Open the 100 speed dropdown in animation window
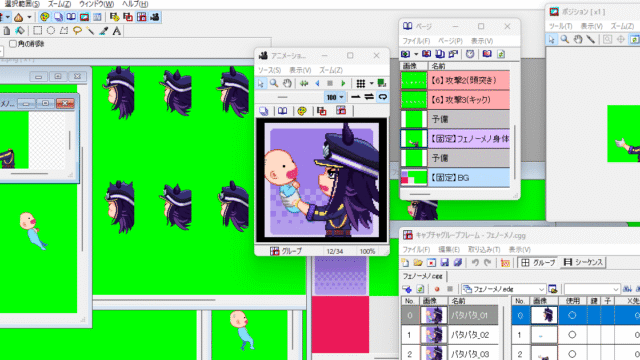Image resolution: width=640 pixels, height=360 pixels. [335, 97]
